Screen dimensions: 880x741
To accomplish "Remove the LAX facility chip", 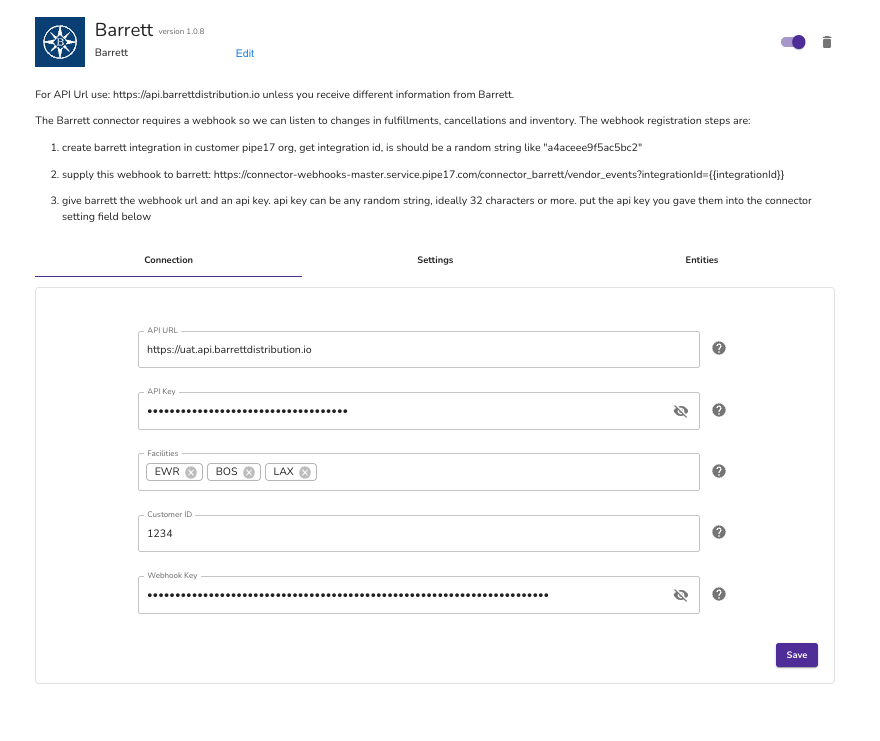I will [305, 472].
